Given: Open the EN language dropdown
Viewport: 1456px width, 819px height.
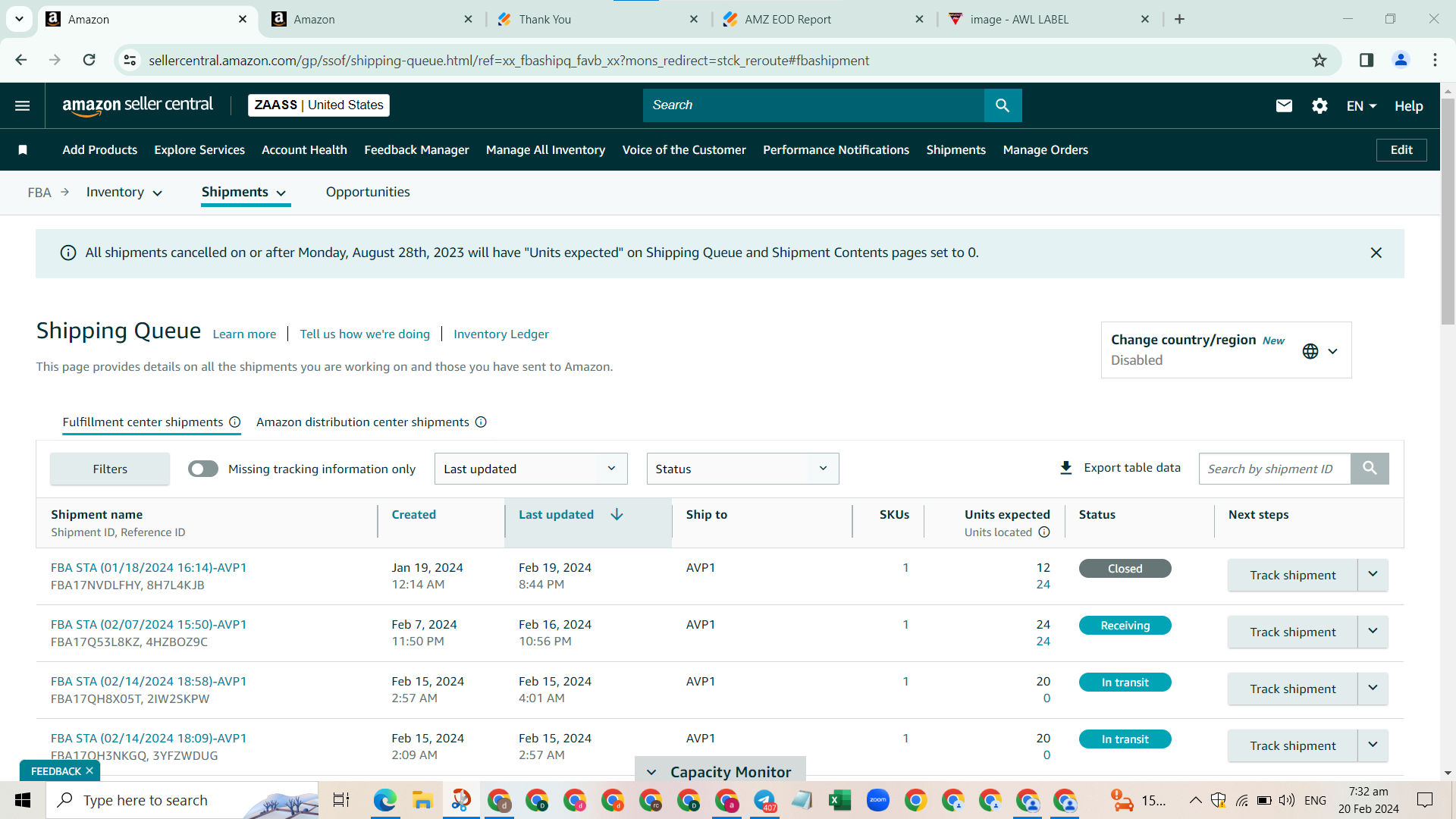Looking at the screenshot, I should (x=1361, y=106).
